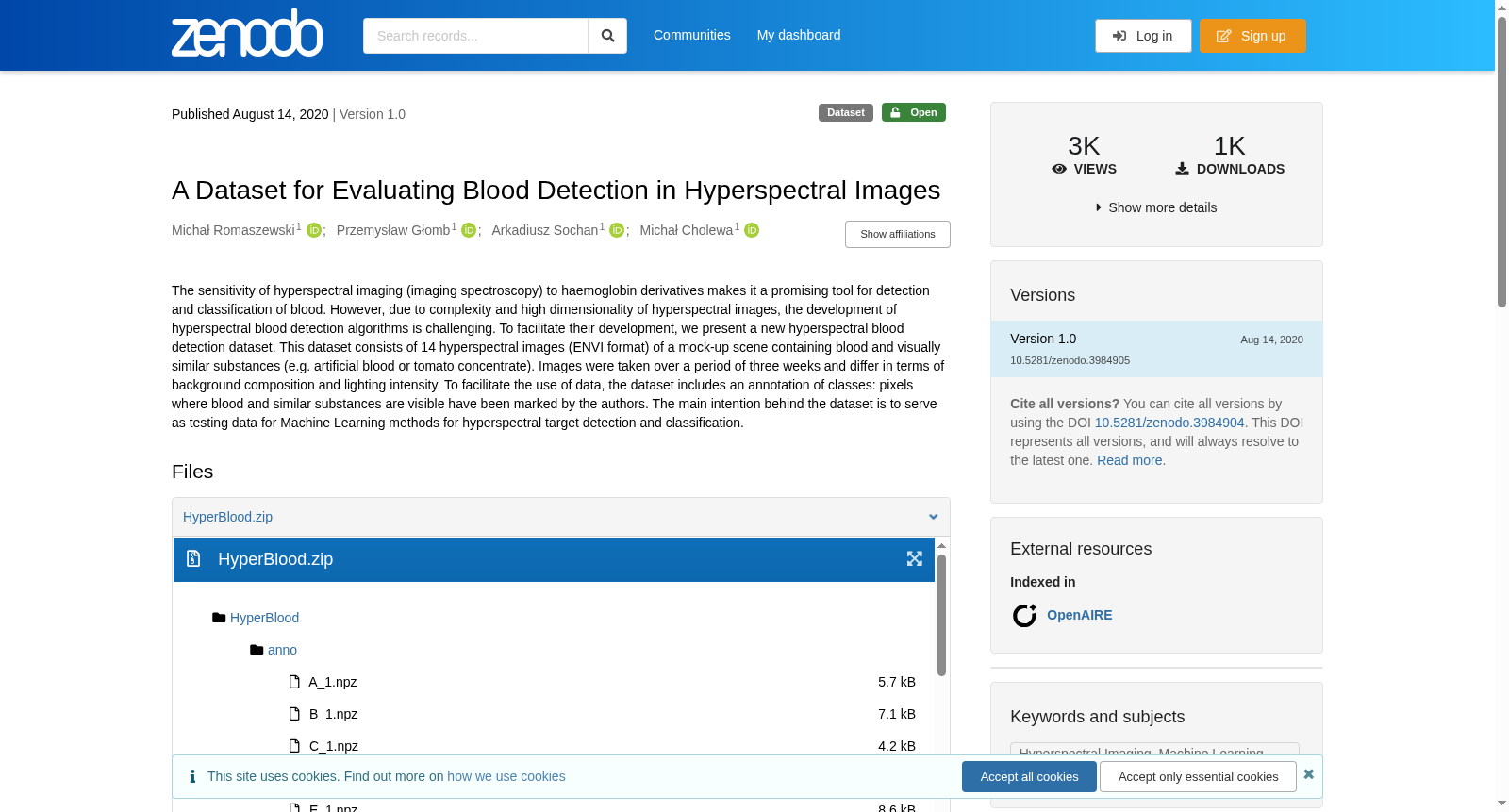The image size is (1509, 812).
Task: Click the OpenAIRE logo icon
Action: [x=1024, y=616]
